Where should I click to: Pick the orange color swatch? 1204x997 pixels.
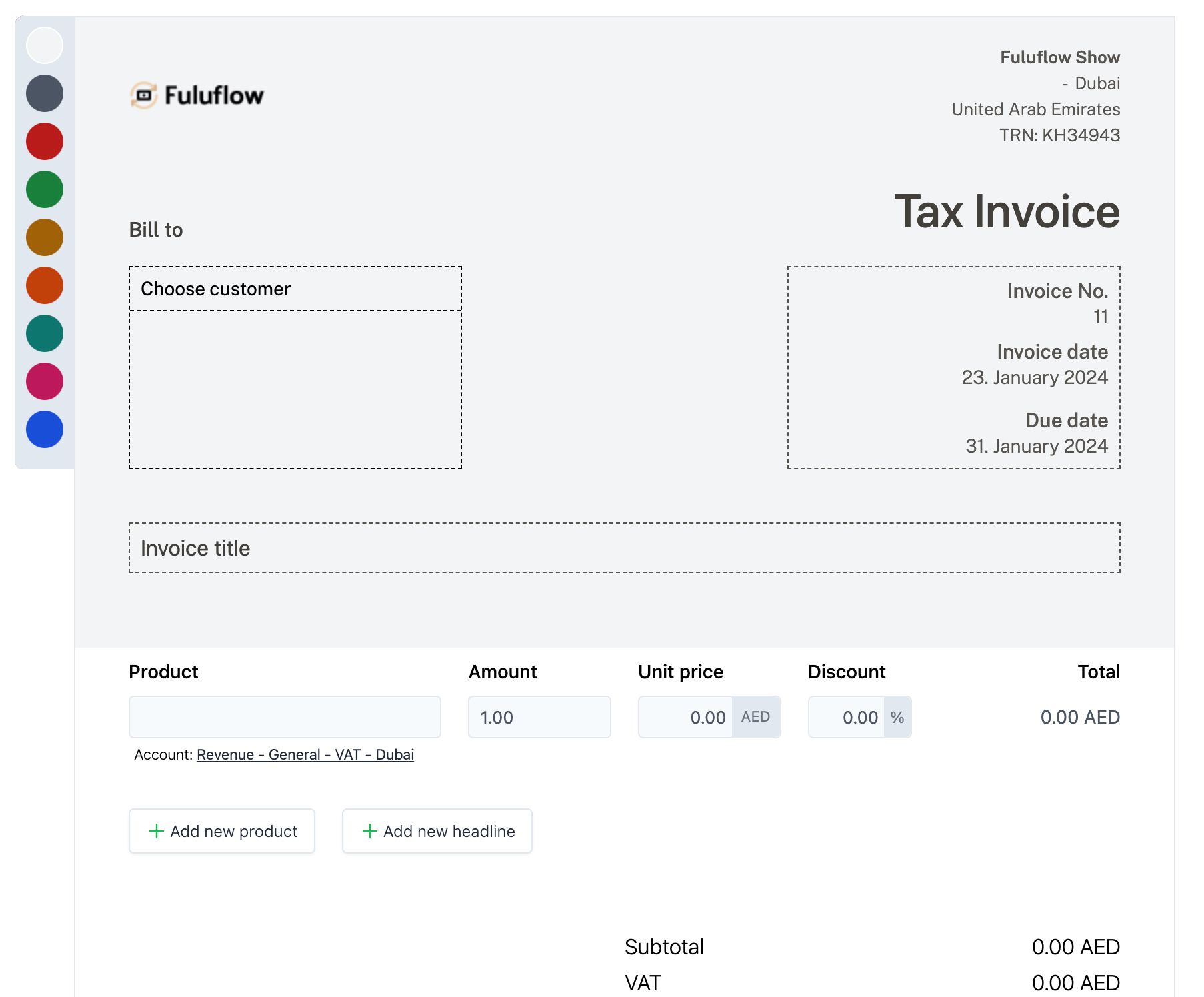[45, 285]
